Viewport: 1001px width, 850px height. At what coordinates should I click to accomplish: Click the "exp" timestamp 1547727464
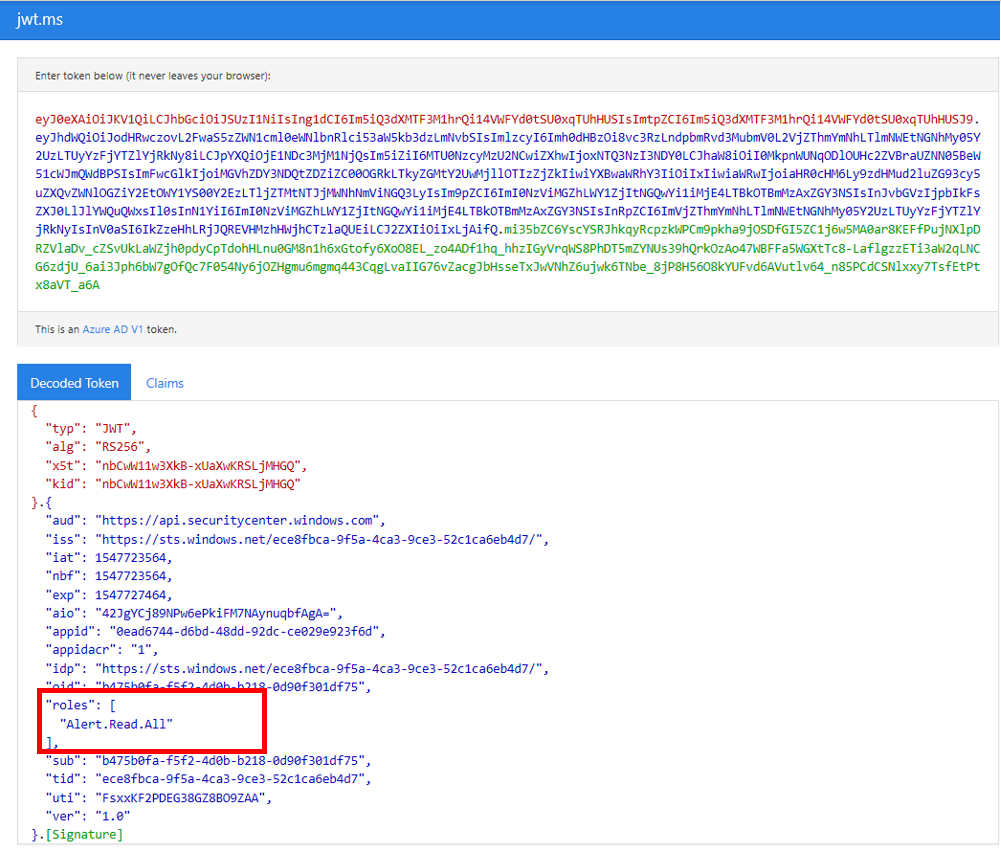[133, 595]
